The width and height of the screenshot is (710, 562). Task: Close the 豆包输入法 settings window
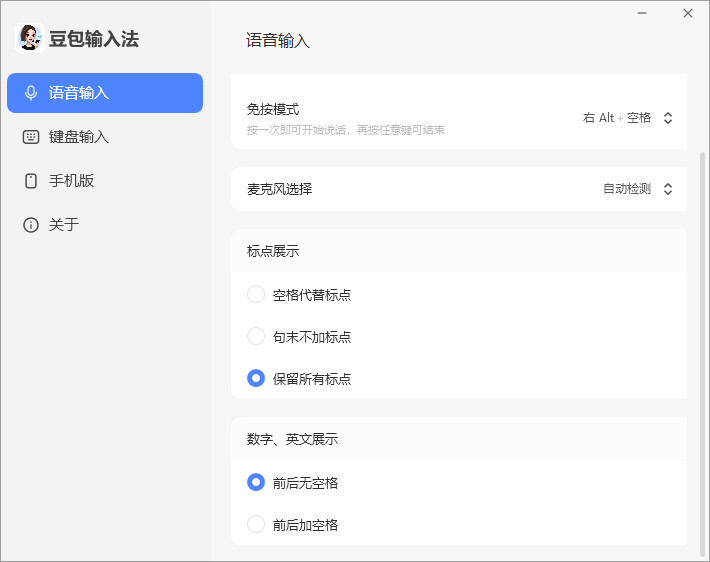coord(688,13)
